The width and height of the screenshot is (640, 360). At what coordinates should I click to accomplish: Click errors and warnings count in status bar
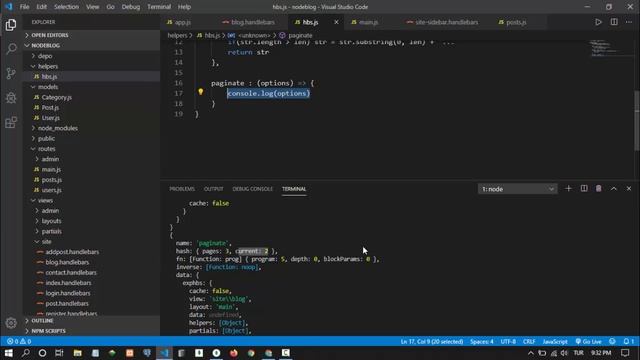point(19,341)
